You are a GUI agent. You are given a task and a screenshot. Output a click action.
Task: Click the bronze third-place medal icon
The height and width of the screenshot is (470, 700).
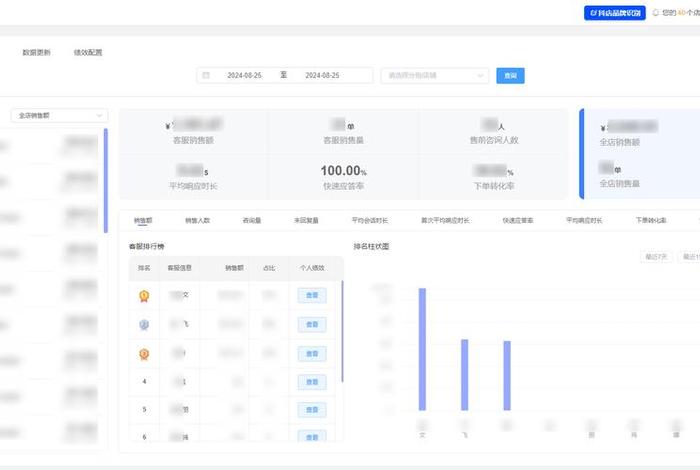click(144, 353)
